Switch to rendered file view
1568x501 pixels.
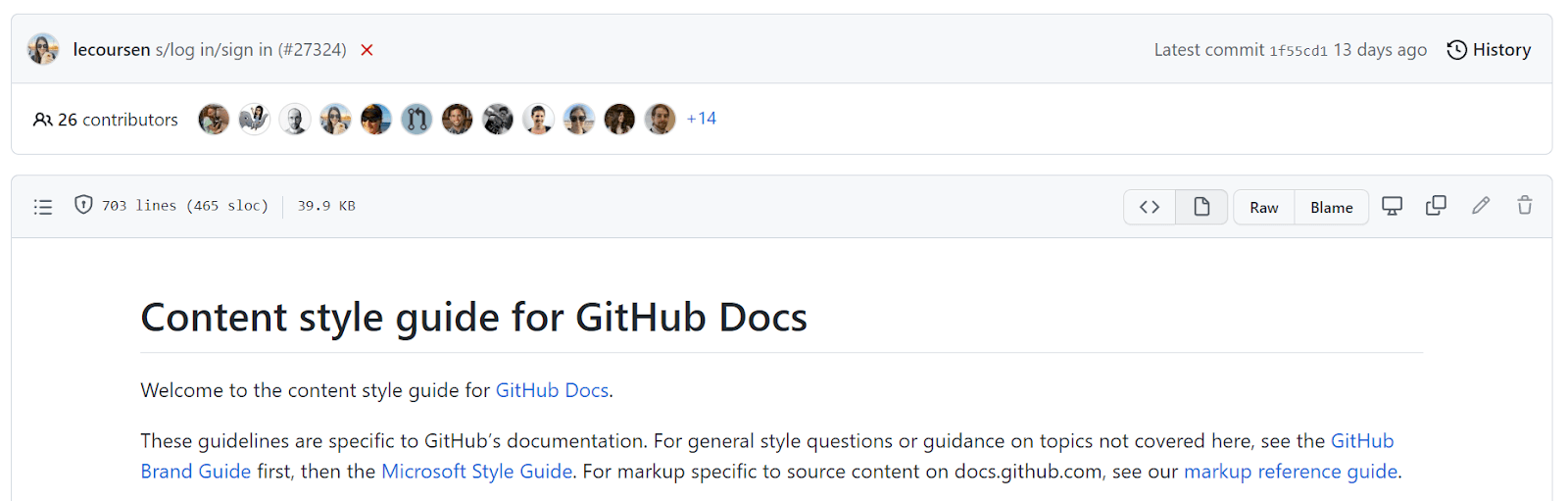(x=1201, y=207)
